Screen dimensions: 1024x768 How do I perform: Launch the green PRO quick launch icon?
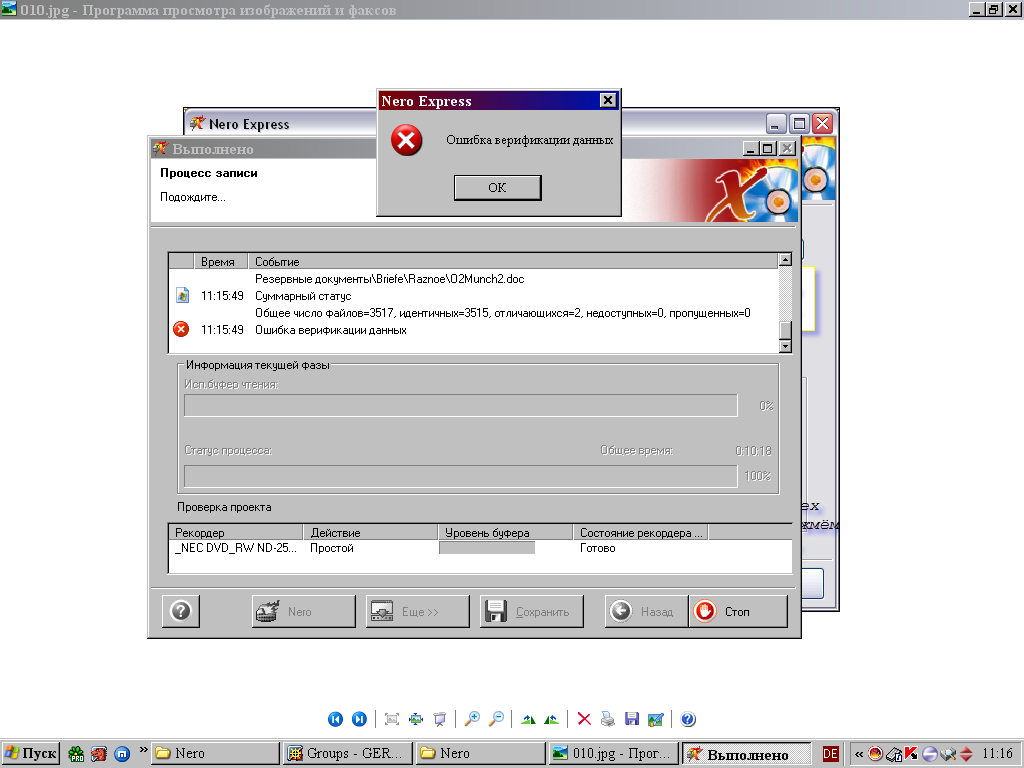point(76,754)
